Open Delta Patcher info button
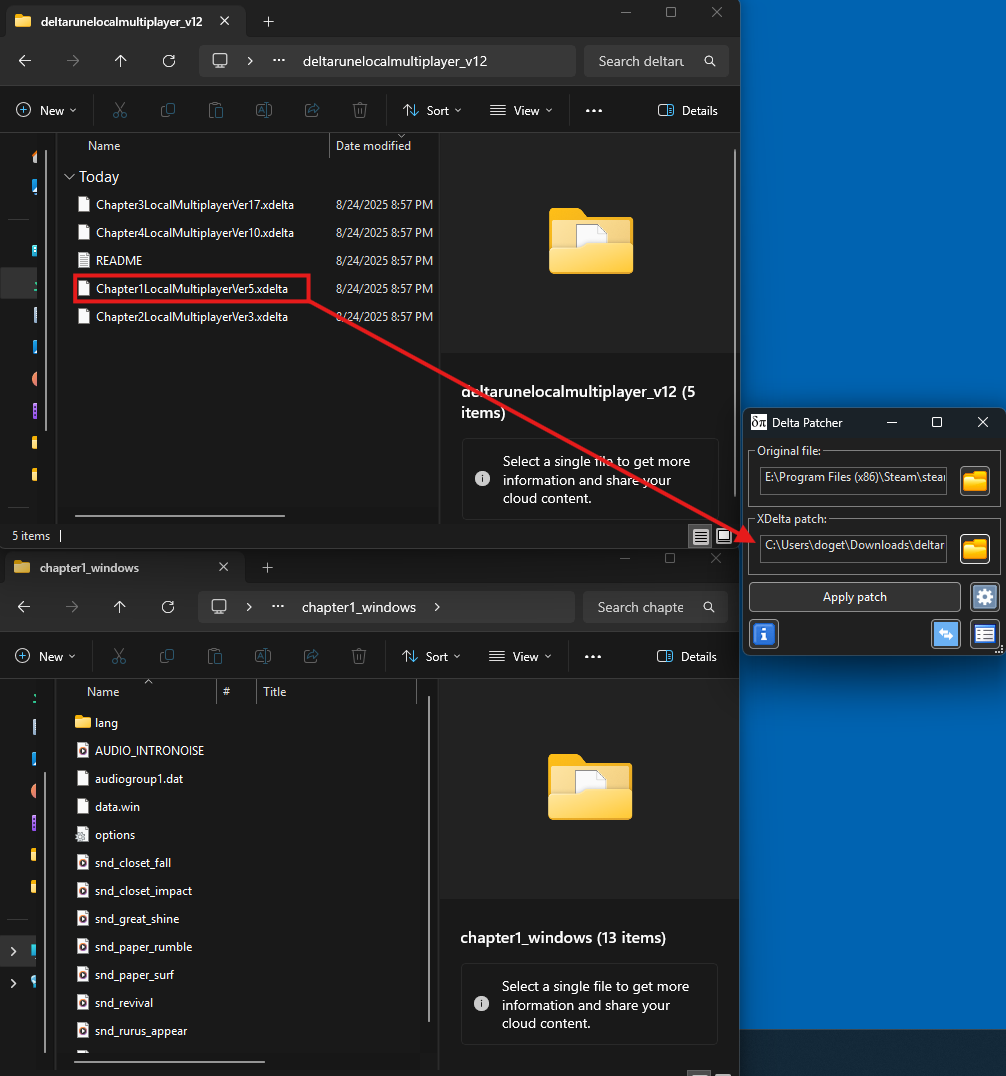Screen dimensions: 1006x1076 [x=764, y=634]
